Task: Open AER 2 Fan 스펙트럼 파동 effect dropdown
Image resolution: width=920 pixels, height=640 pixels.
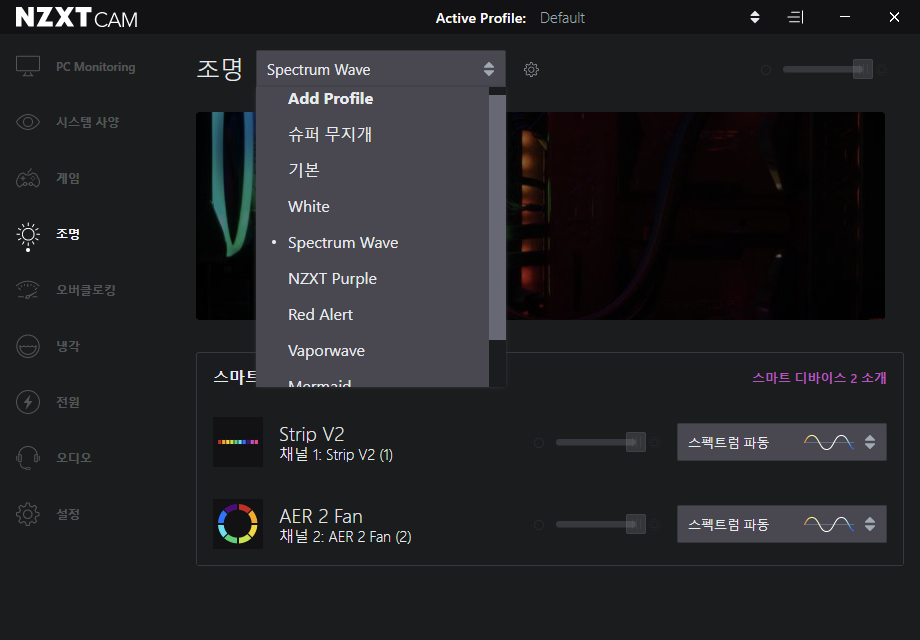Action: point(782,524)
